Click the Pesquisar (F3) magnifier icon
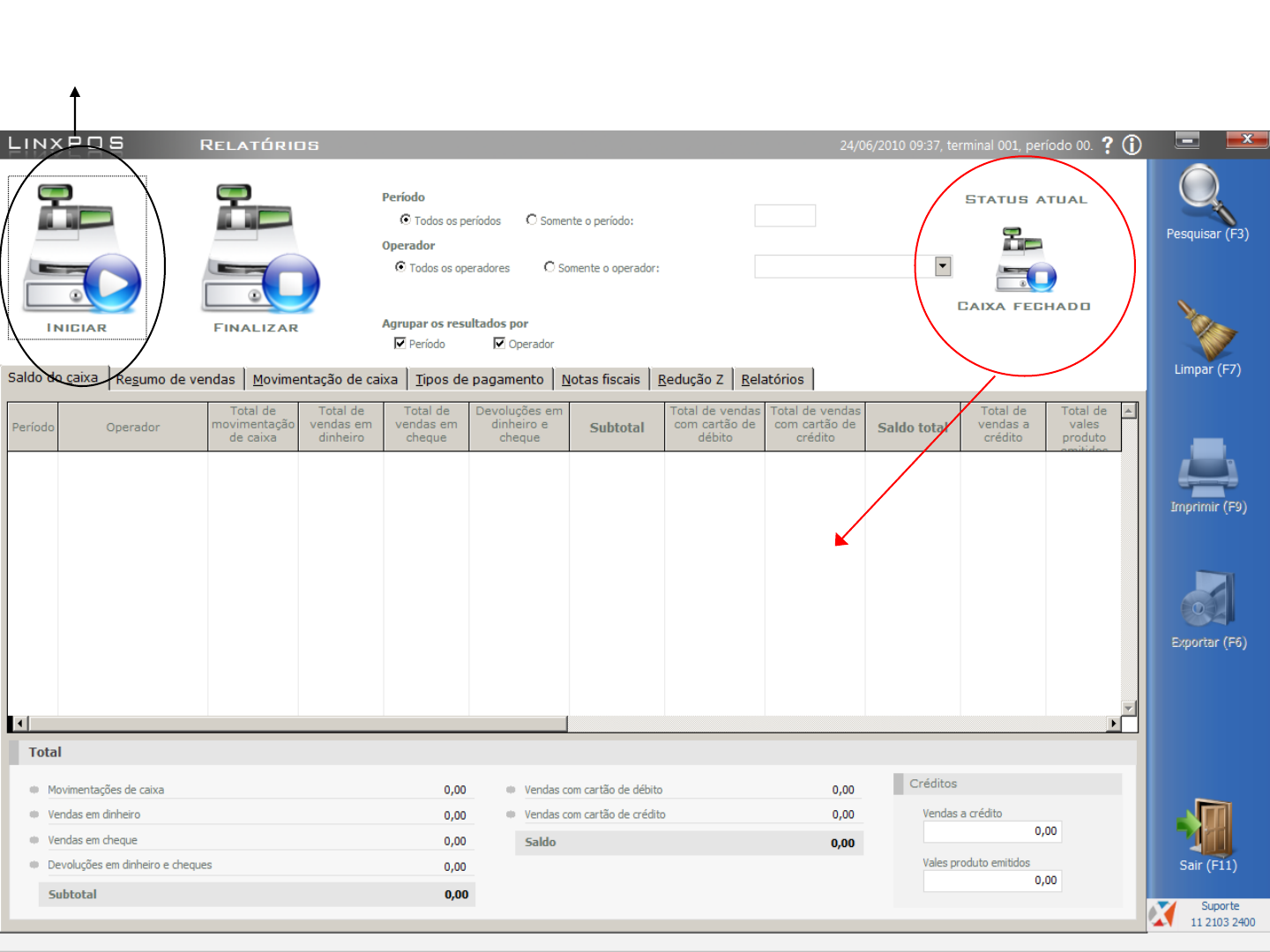This screenshot has height=952, width=1270. click(1206, 194)
